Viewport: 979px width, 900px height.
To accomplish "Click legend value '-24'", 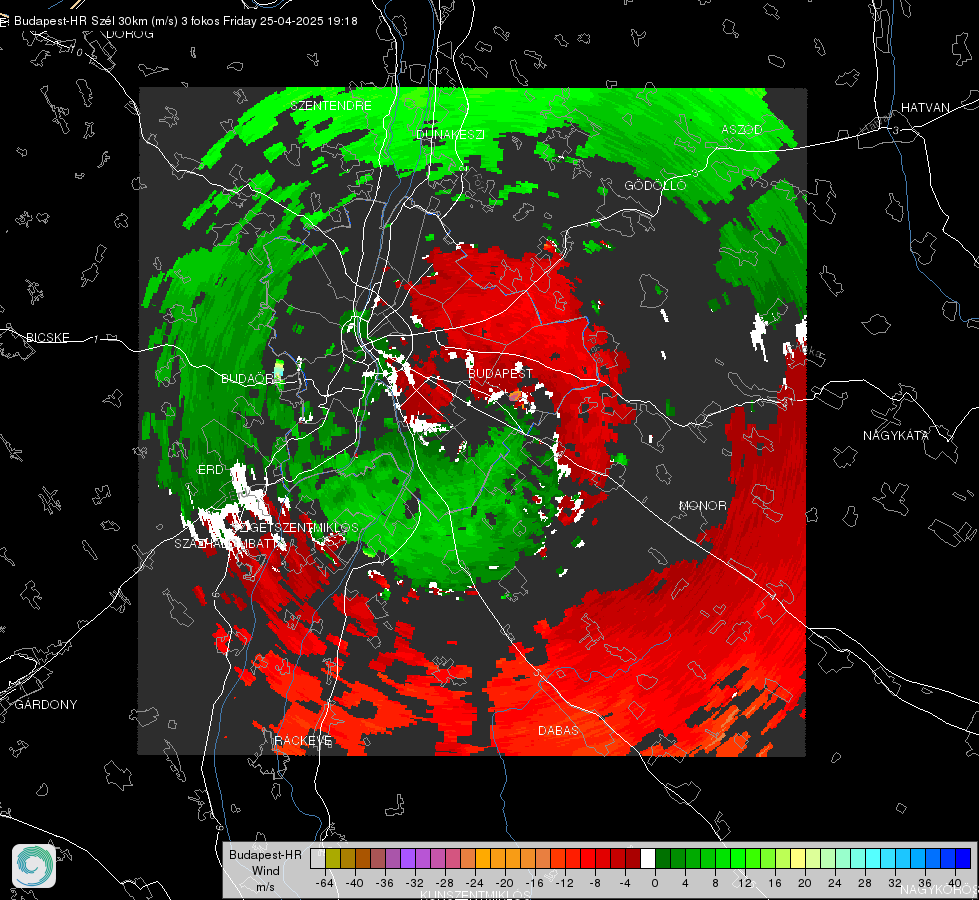I will pos(475,883).
